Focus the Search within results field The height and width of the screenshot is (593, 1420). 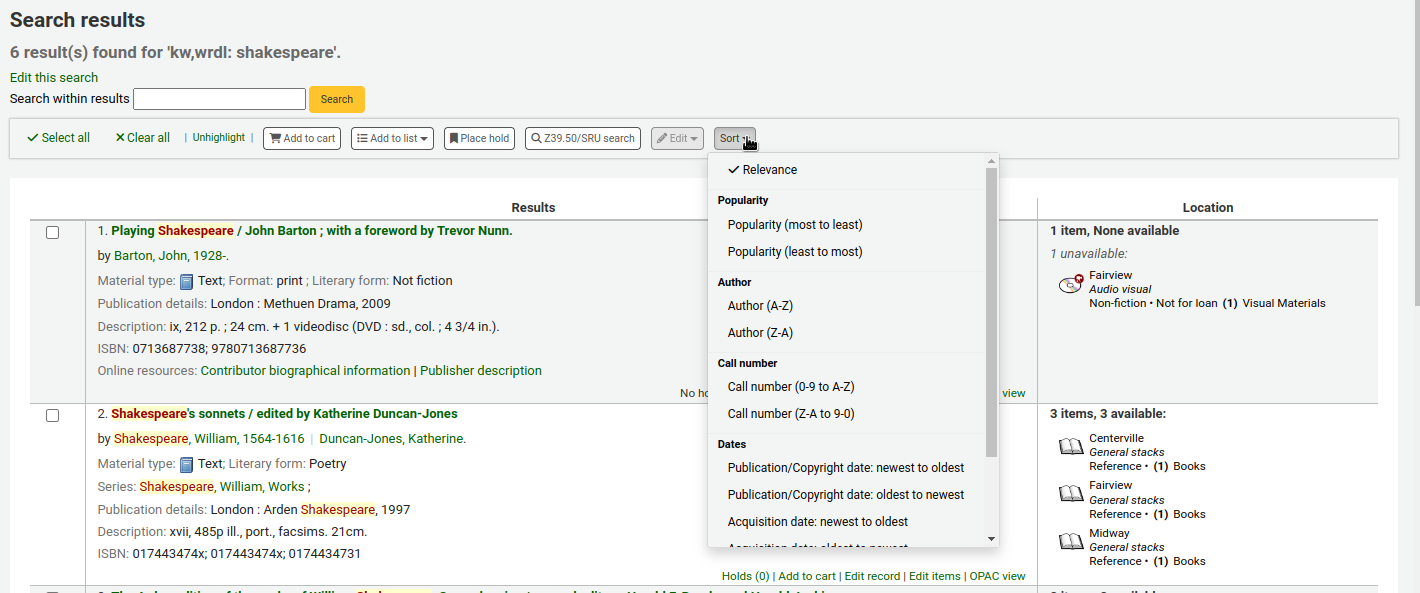pyautogui.click(x=219, y=99)
